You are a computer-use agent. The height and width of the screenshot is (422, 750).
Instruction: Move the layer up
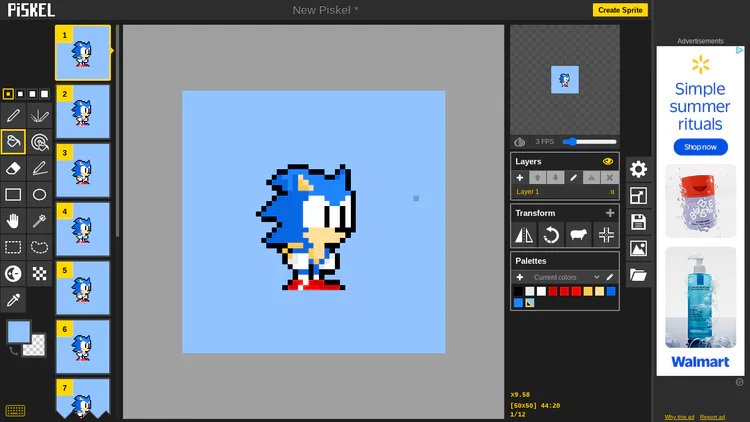[x=537, y=178]
